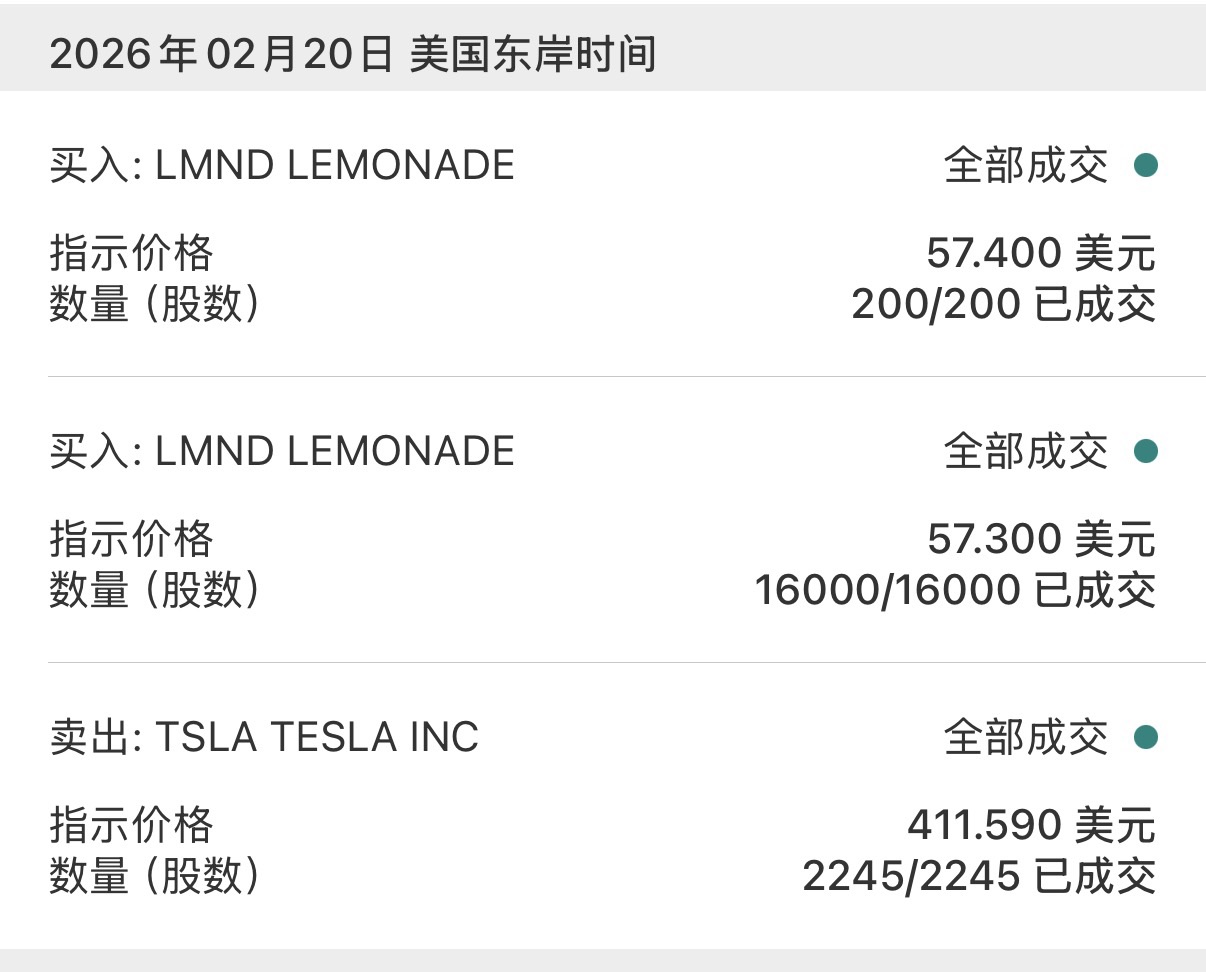Open the LMND buy order priced 57.300
Viewport: 1206px width, 972px height.
coord(282,451)
